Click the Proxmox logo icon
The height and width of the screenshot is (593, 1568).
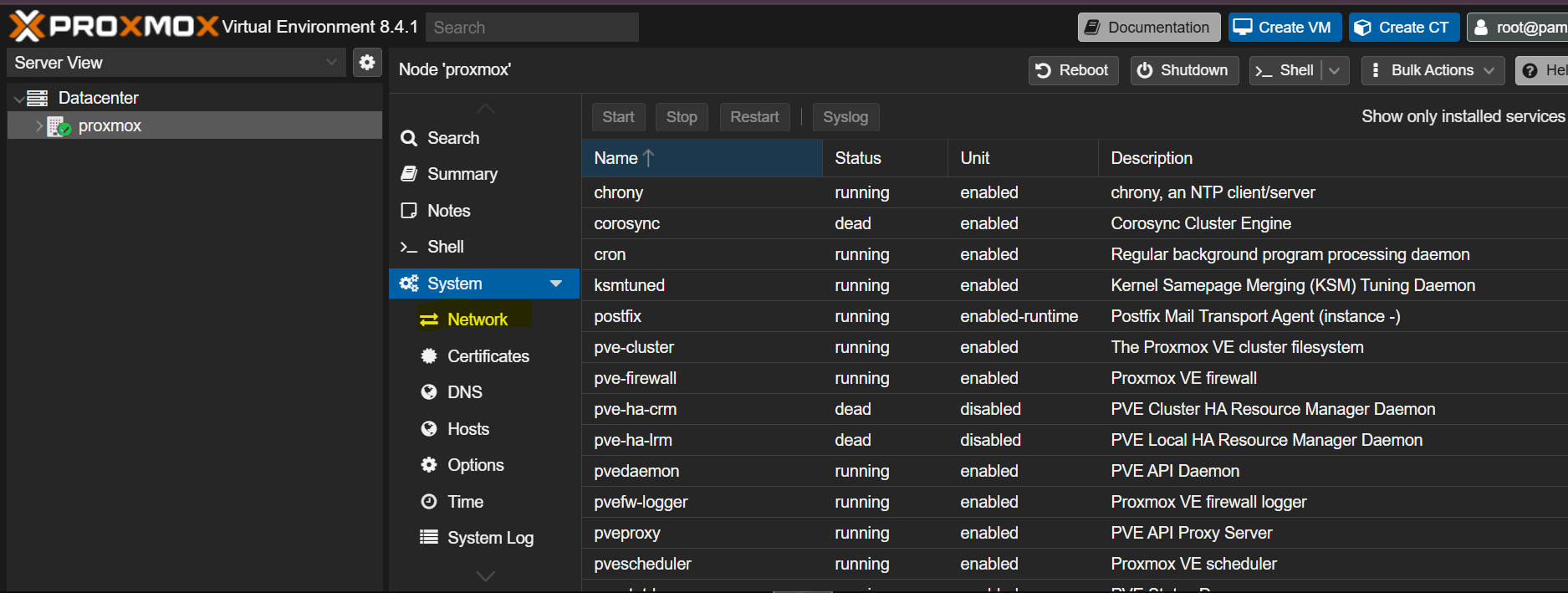pyautogui.click(x=27, y=27)
